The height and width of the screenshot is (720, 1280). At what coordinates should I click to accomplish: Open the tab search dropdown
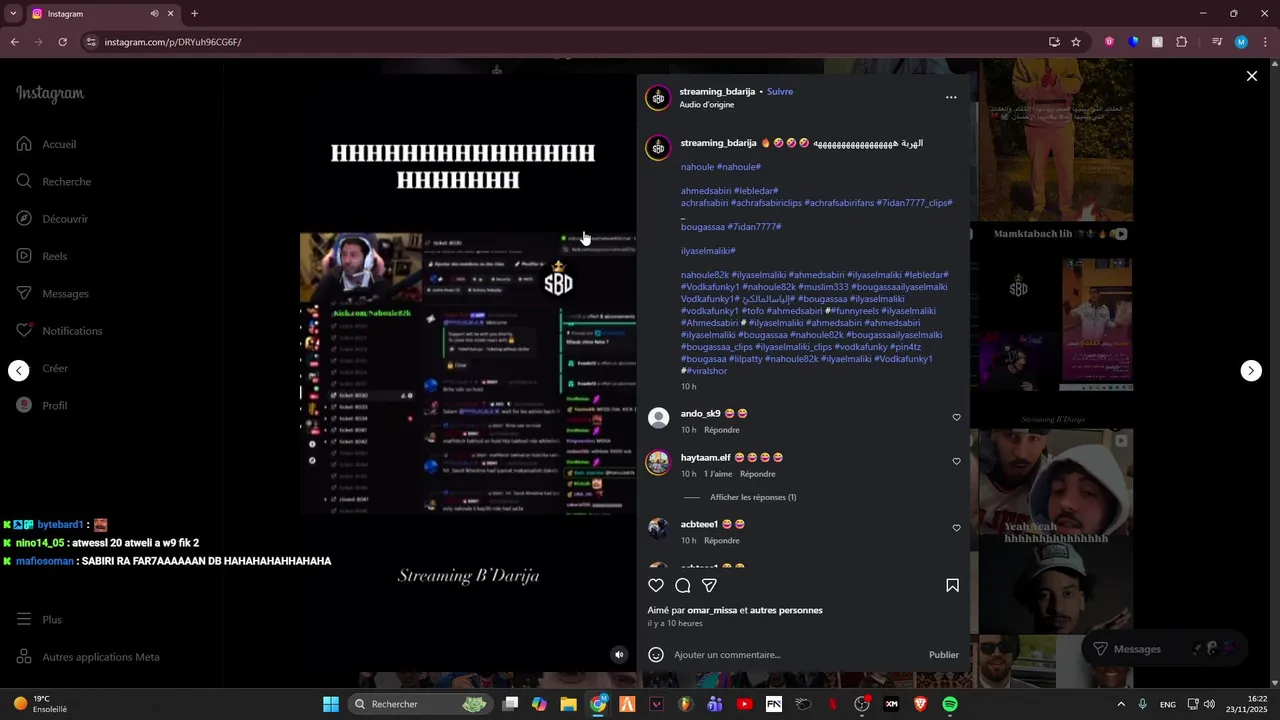point(13,13)
